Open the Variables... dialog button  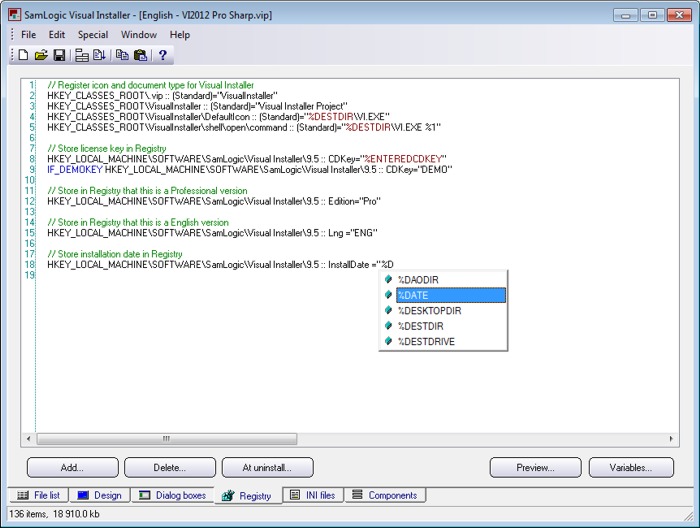pyautogui.click(x=631, y=468)
